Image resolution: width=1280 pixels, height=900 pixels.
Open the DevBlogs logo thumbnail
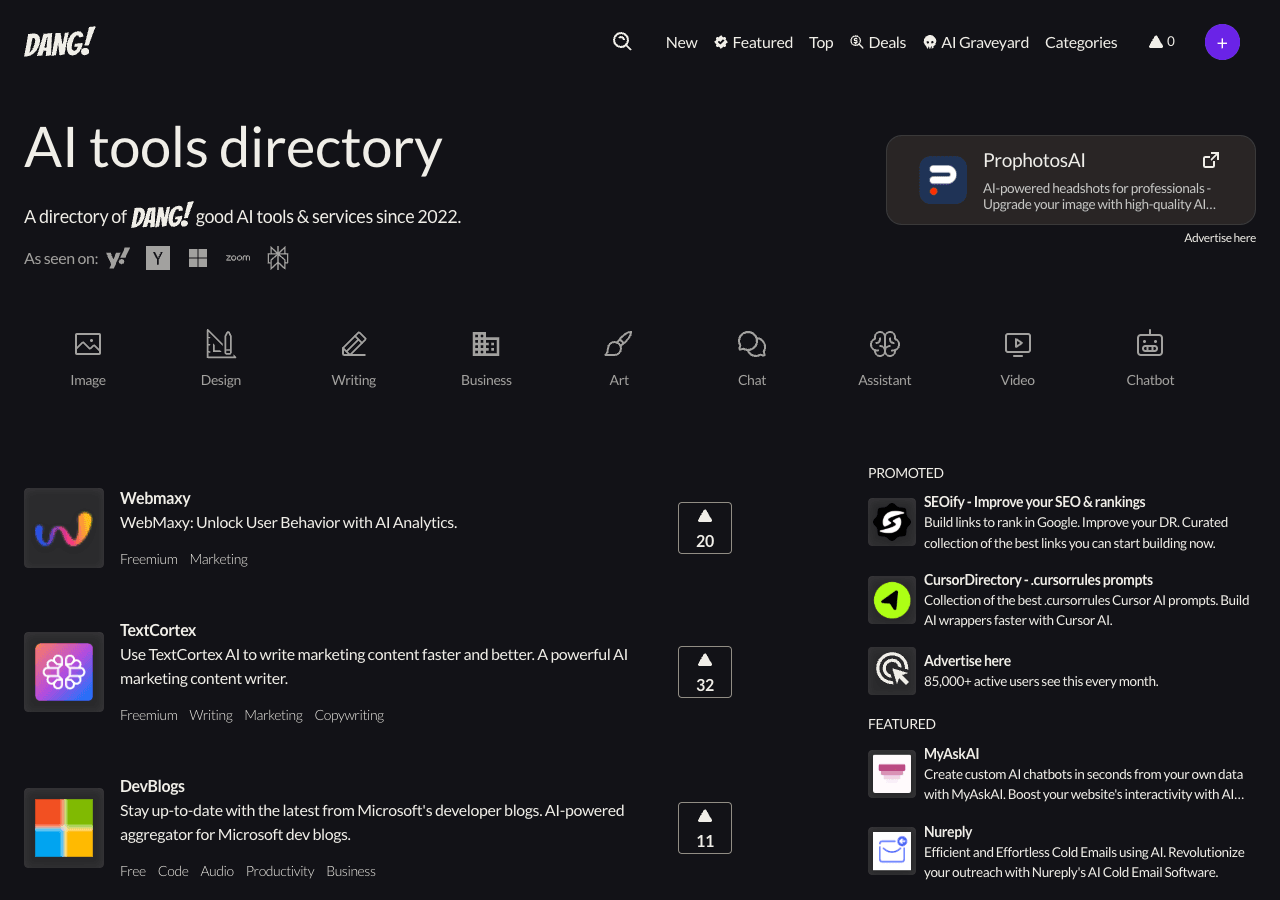64,828
